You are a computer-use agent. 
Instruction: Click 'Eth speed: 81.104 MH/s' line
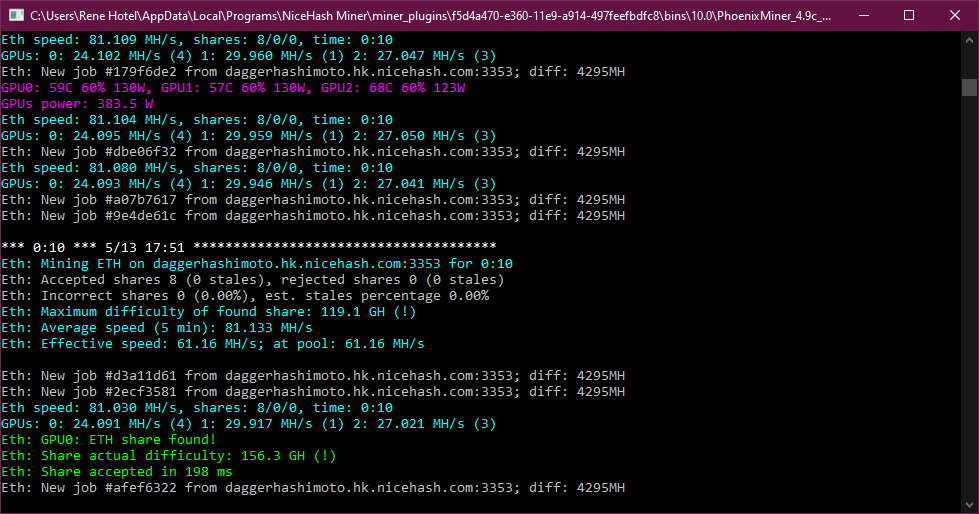point(197,120)
